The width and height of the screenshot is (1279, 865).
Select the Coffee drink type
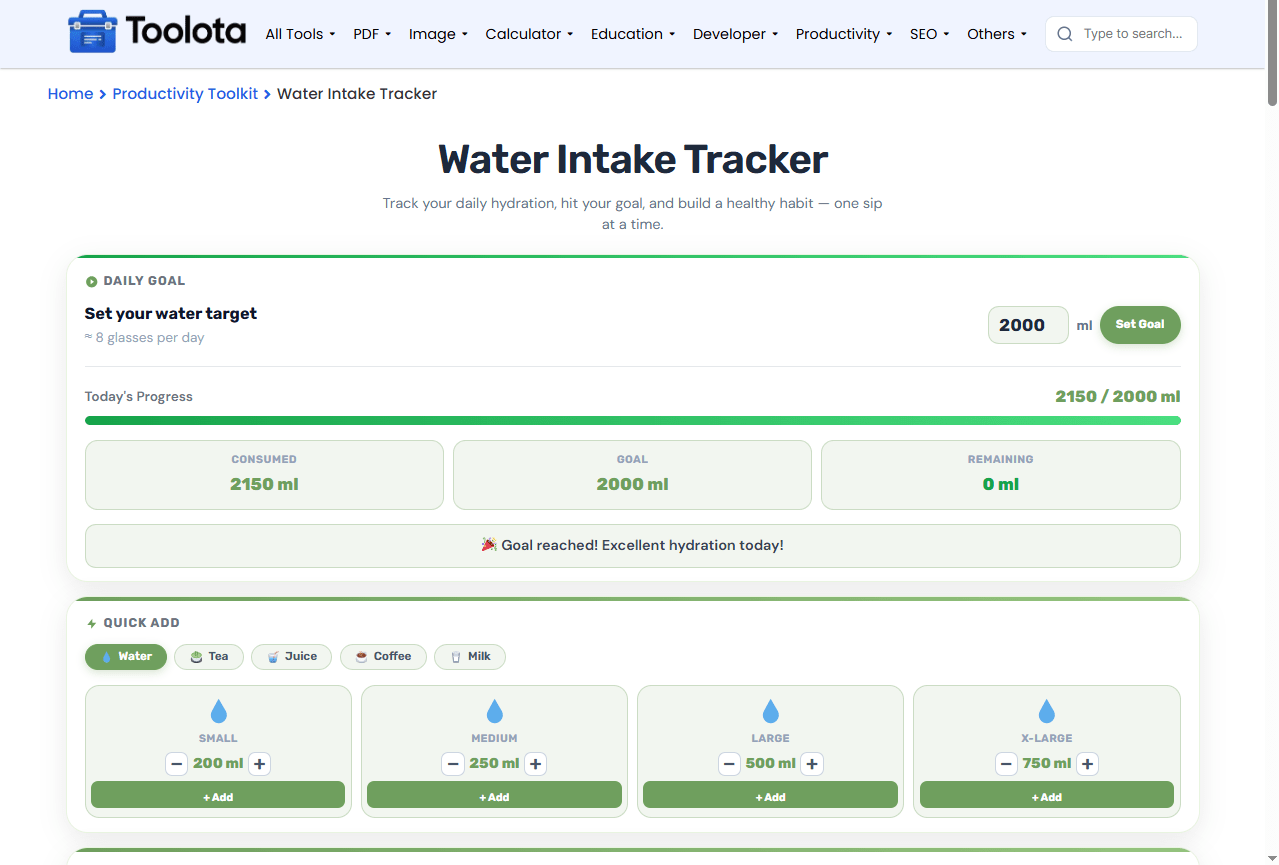pos(383,657)
